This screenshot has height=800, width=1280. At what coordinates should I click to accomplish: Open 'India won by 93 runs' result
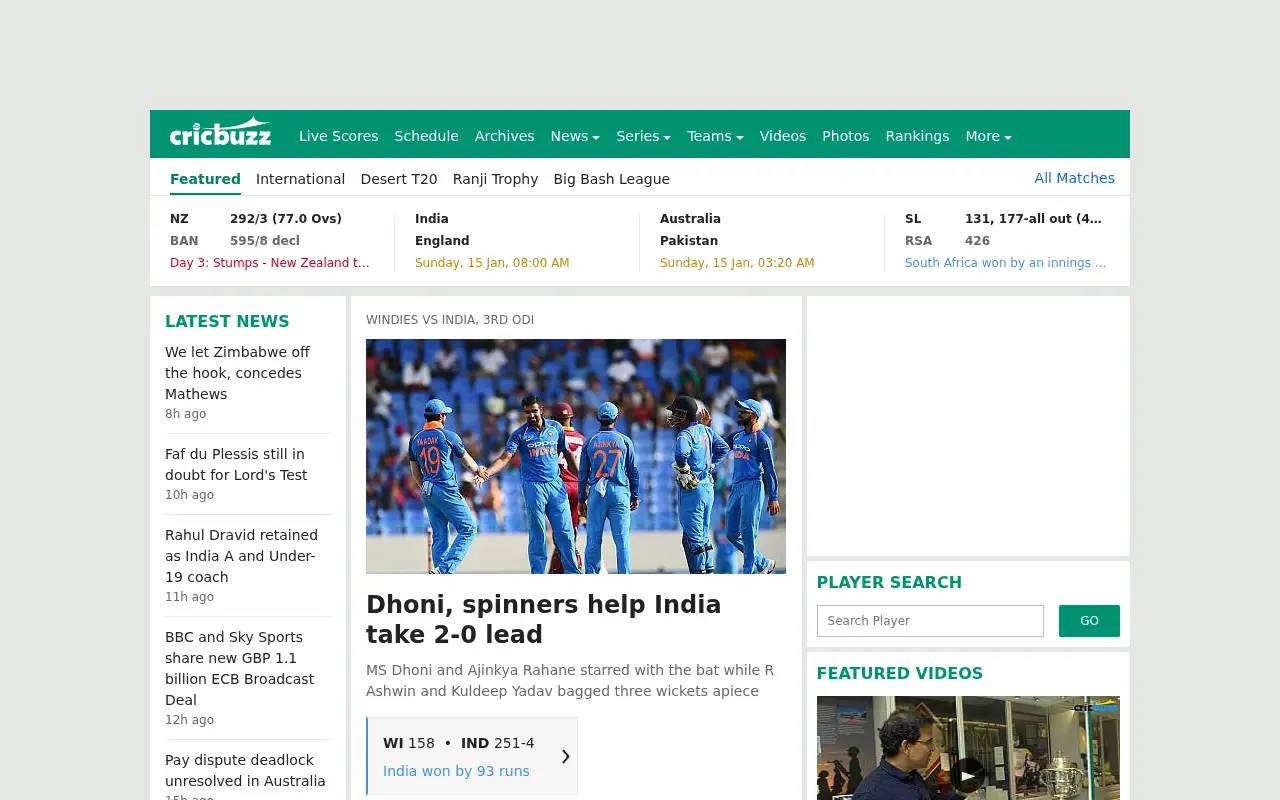456,771
